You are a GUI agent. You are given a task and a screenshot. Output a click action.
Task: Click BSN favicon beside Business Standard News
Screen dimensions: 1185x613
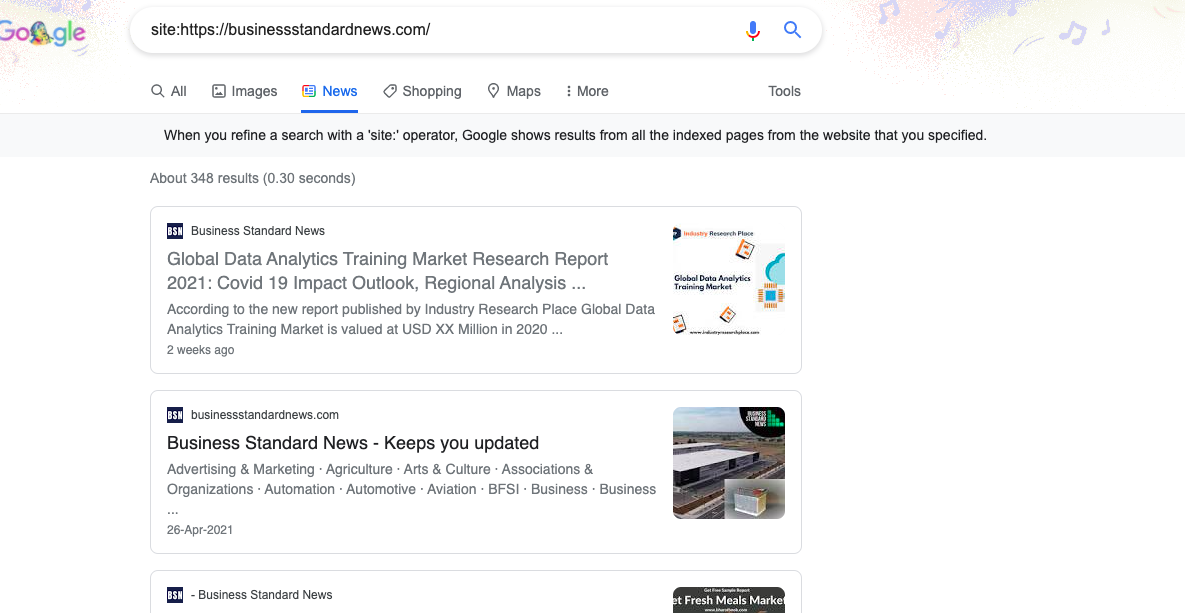coord(175,231)
